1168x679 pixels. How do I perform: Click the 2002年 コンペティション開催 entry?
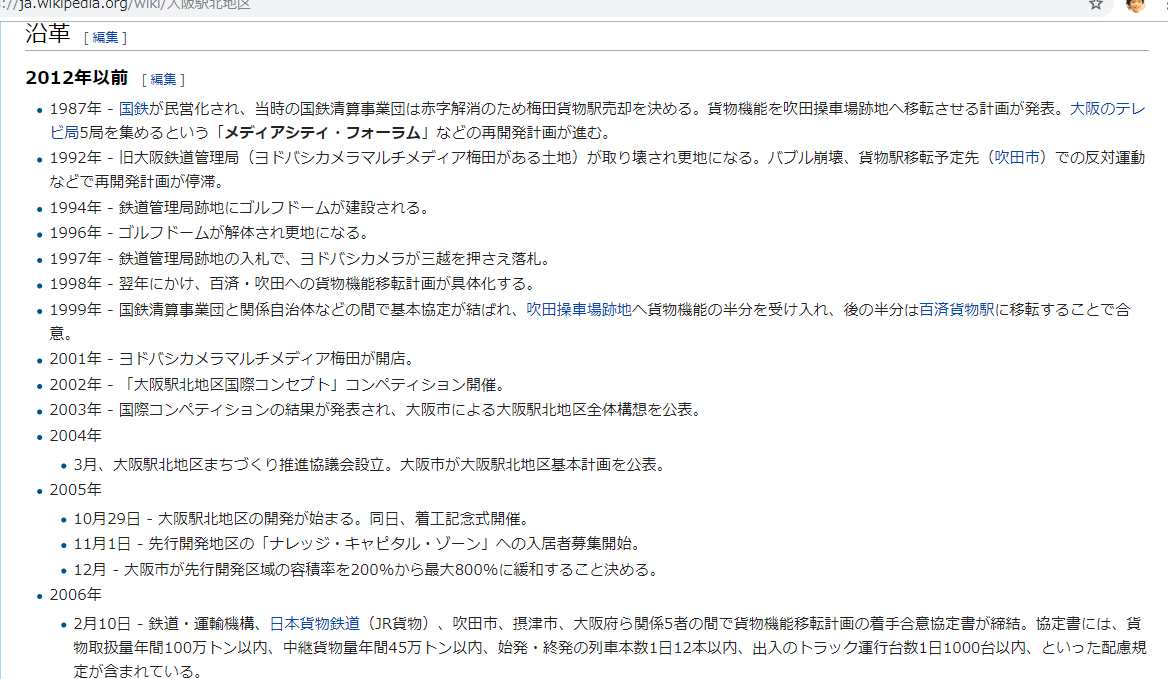pyautogui.click(x=278, y=385)
